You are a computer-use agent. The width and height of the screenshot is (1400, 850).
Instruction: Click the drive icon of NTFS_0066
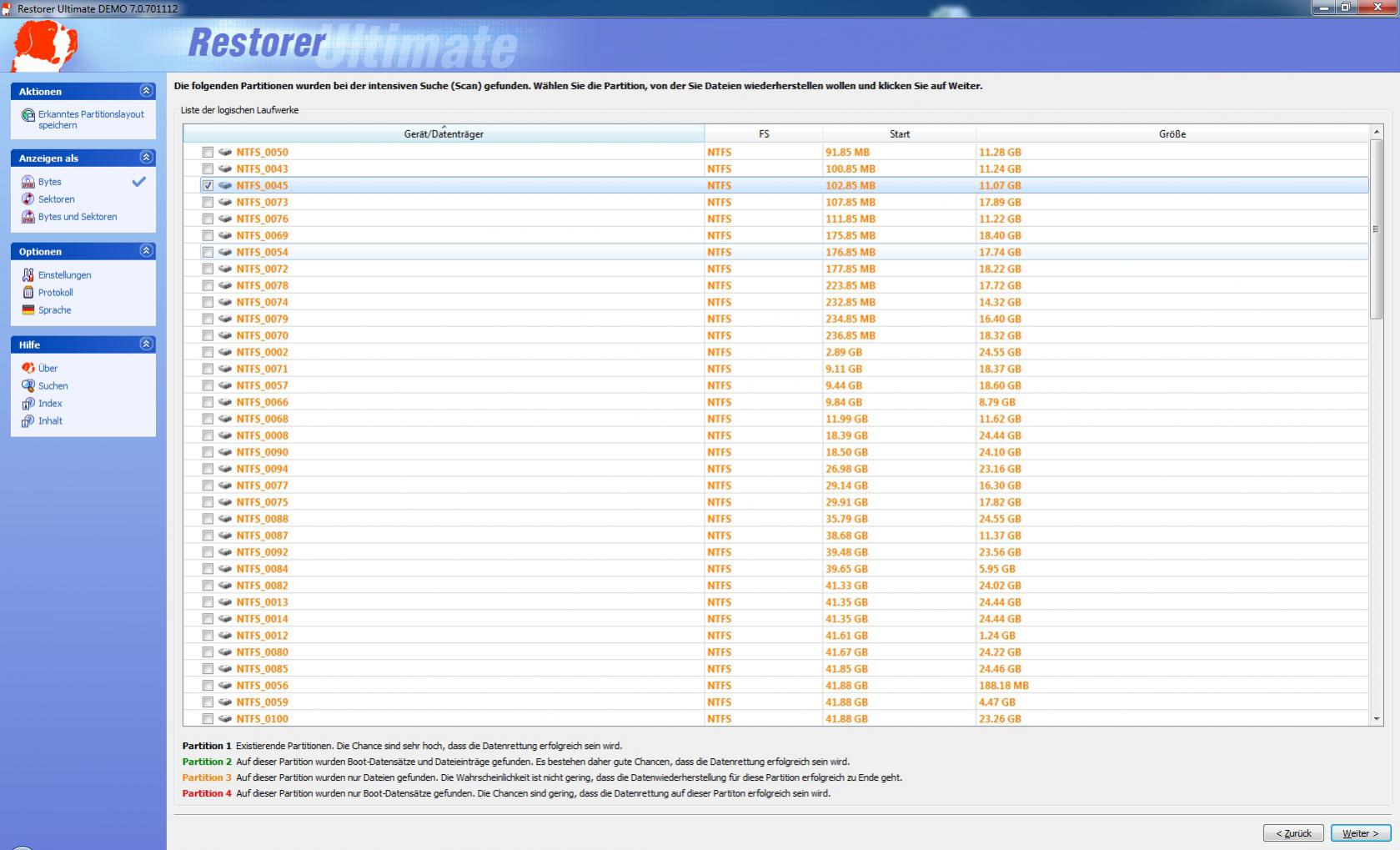pos(225,402)
